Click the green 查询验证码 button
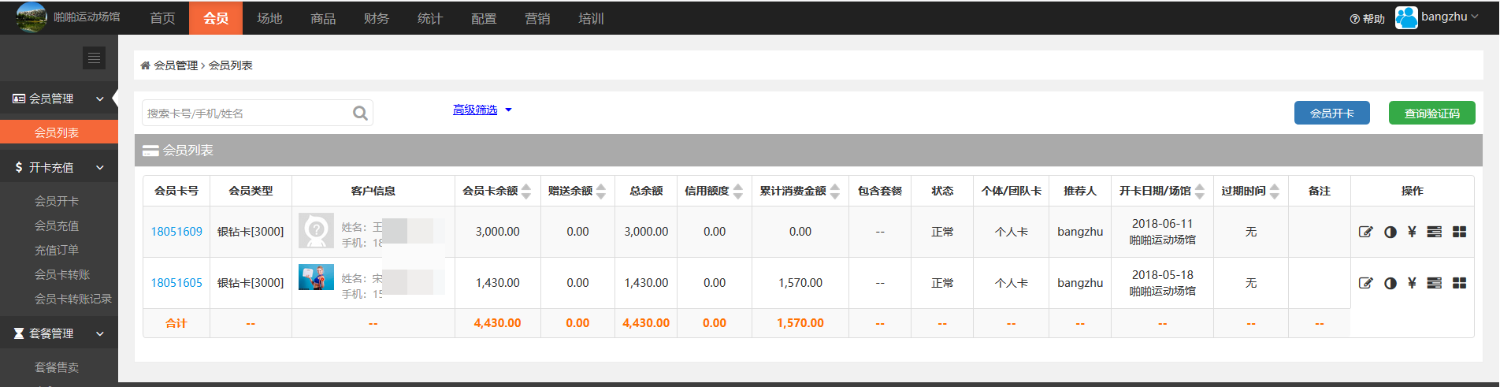This screenshot has width=1500, height=387. [x=1432, y=113]
